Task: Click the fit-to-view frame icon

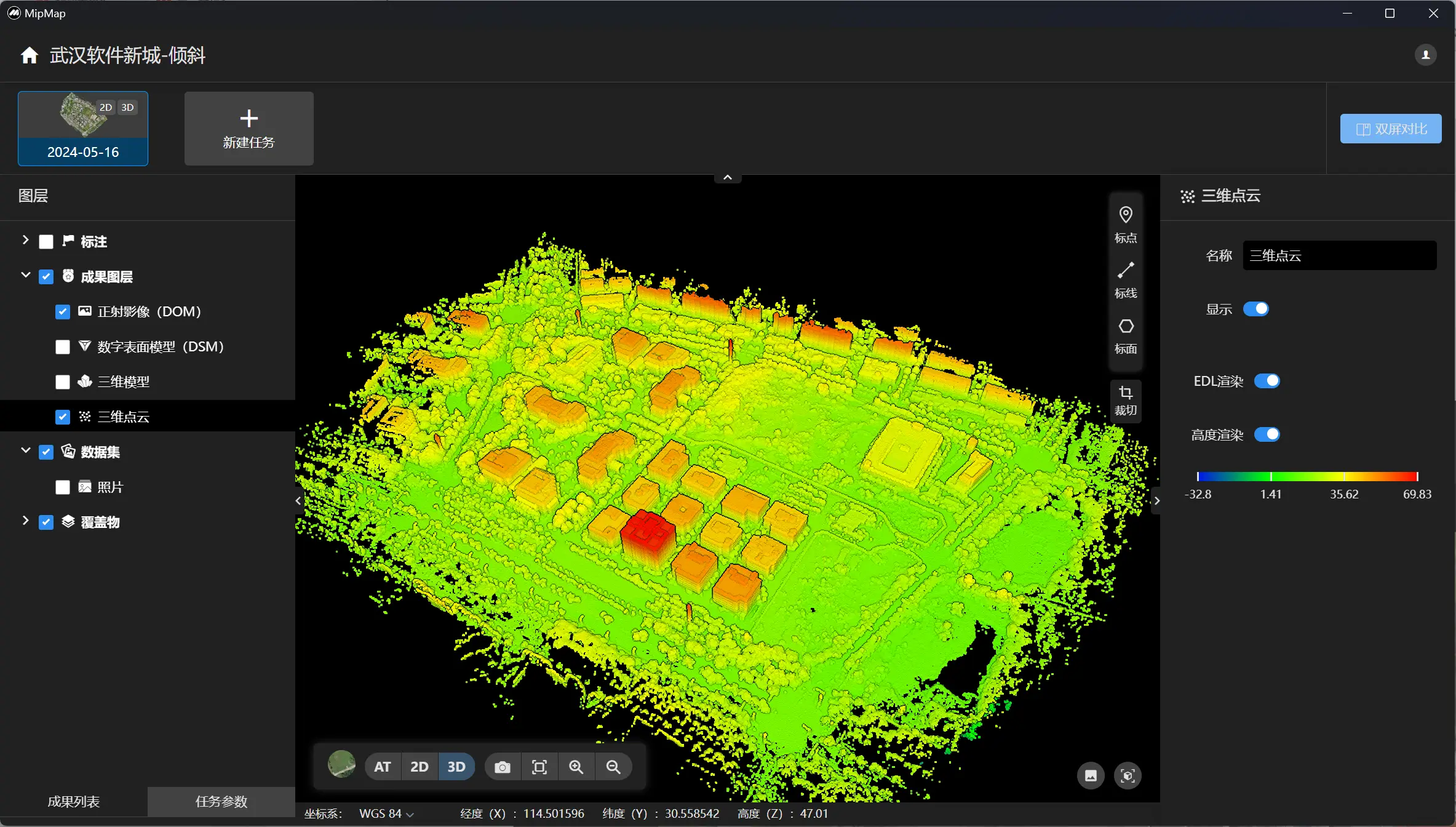Action: tap(539, 767)
